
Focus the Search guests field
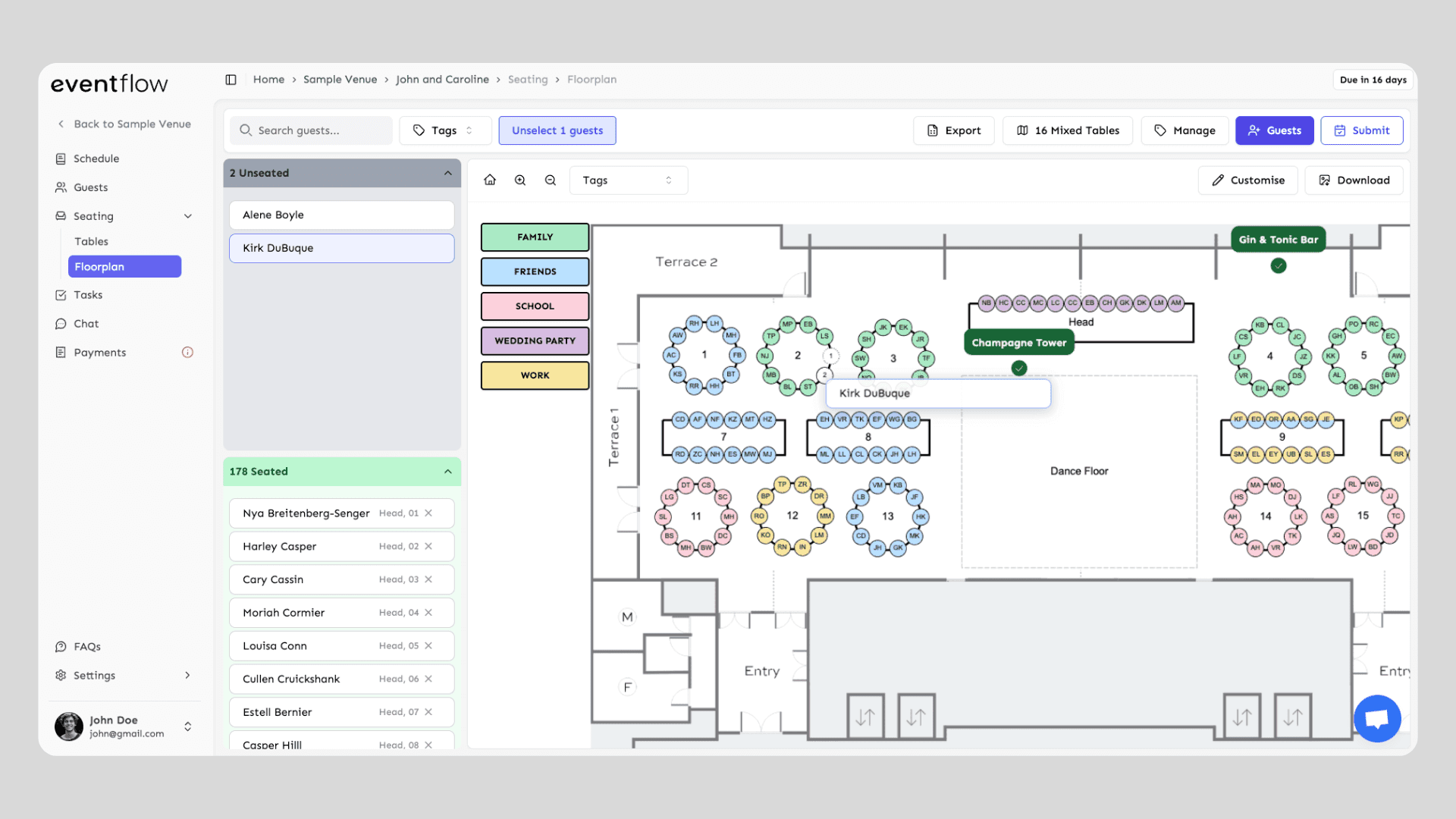click(312, 130)
